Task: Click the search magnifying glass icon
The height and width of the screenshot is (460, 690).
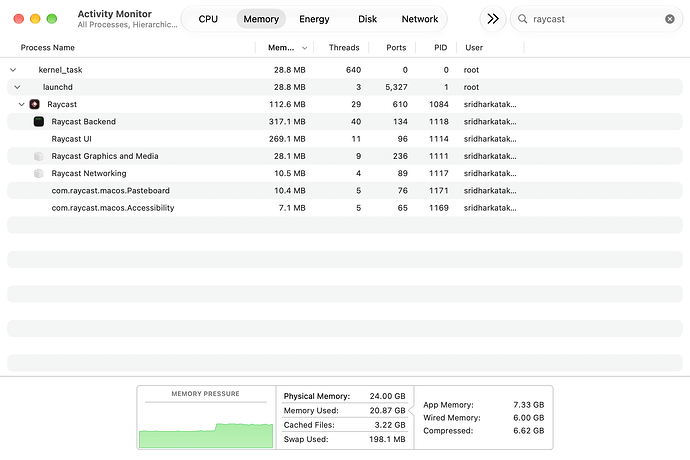Action: tap(522, 19)
